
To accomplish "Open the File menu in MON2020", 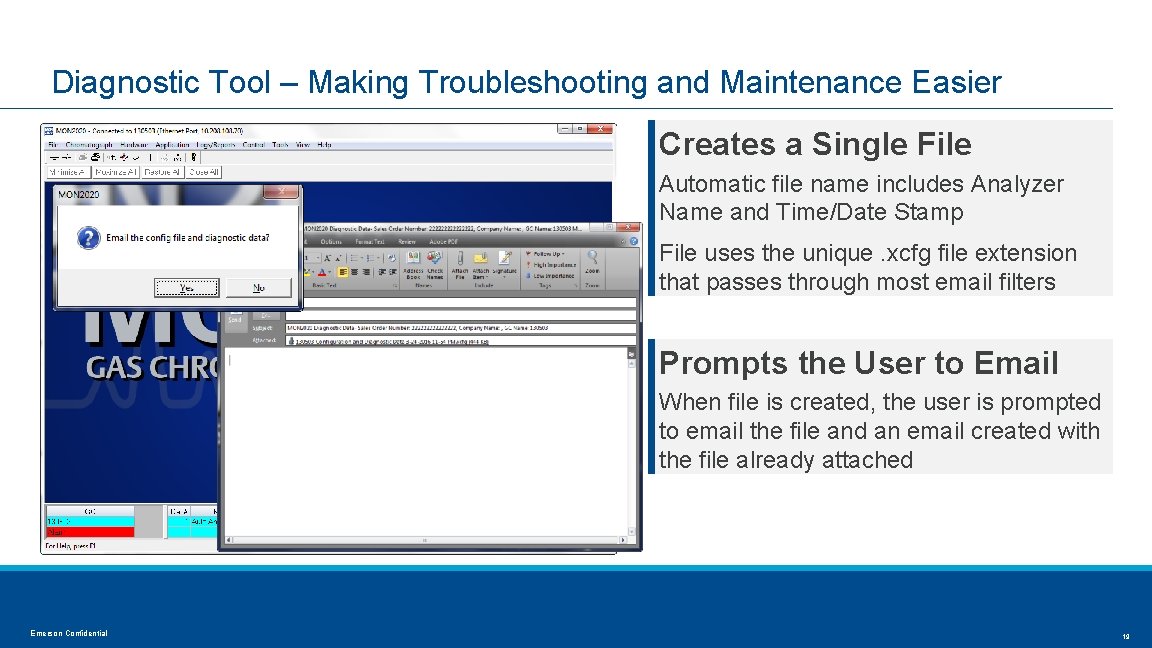I will click(x=52, y=145).
